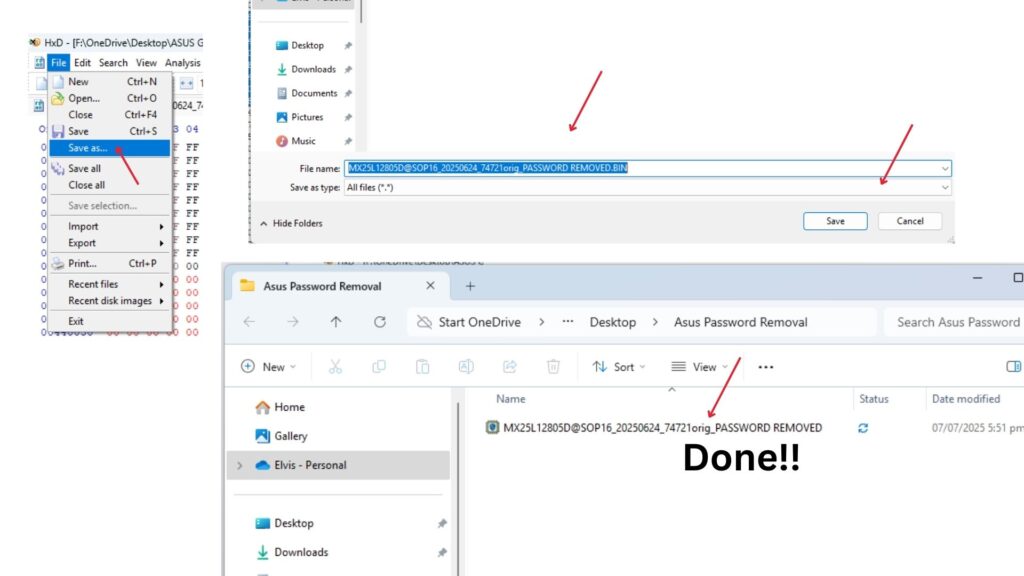Click the Date modified column header
The width and height of the screenshot is (1024, 576).
pos(966,399)
